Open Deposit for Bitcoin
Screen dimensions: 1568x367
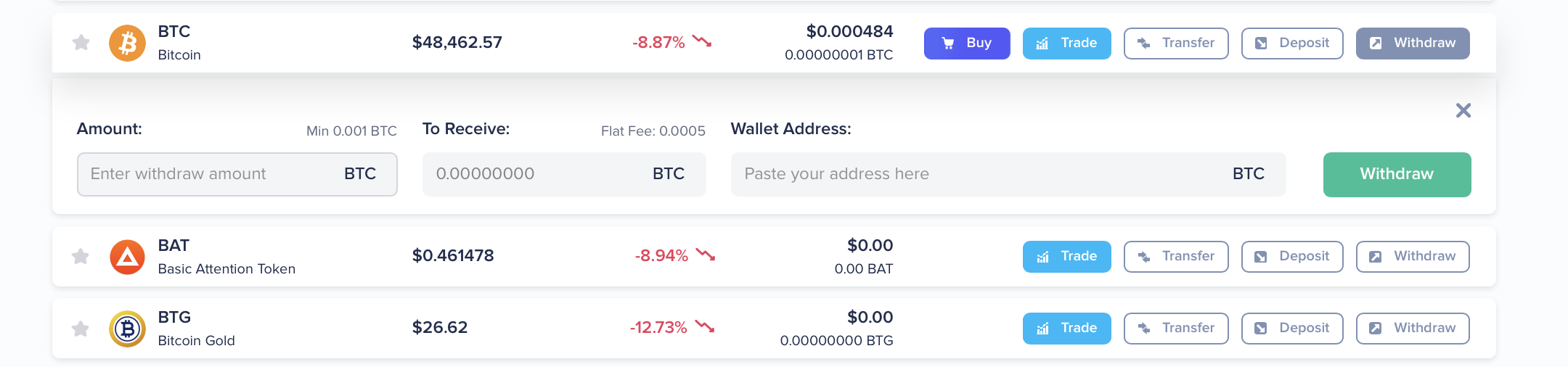(x=1291, y=44)
